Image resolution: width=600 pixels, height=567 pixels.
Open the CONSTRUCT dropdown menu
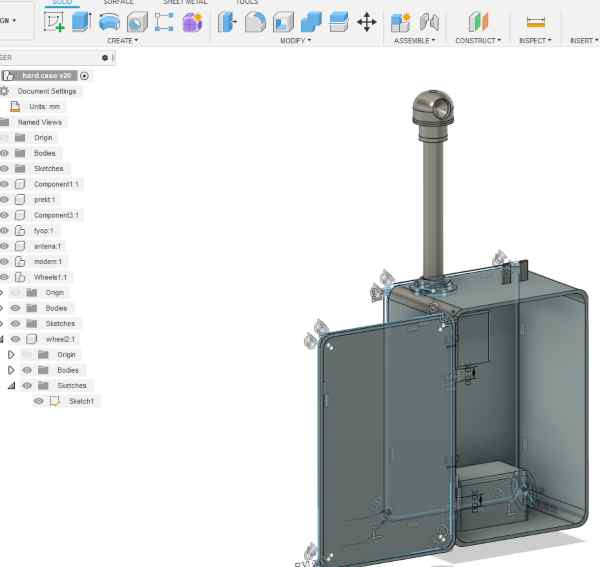(x=478, y=41)
